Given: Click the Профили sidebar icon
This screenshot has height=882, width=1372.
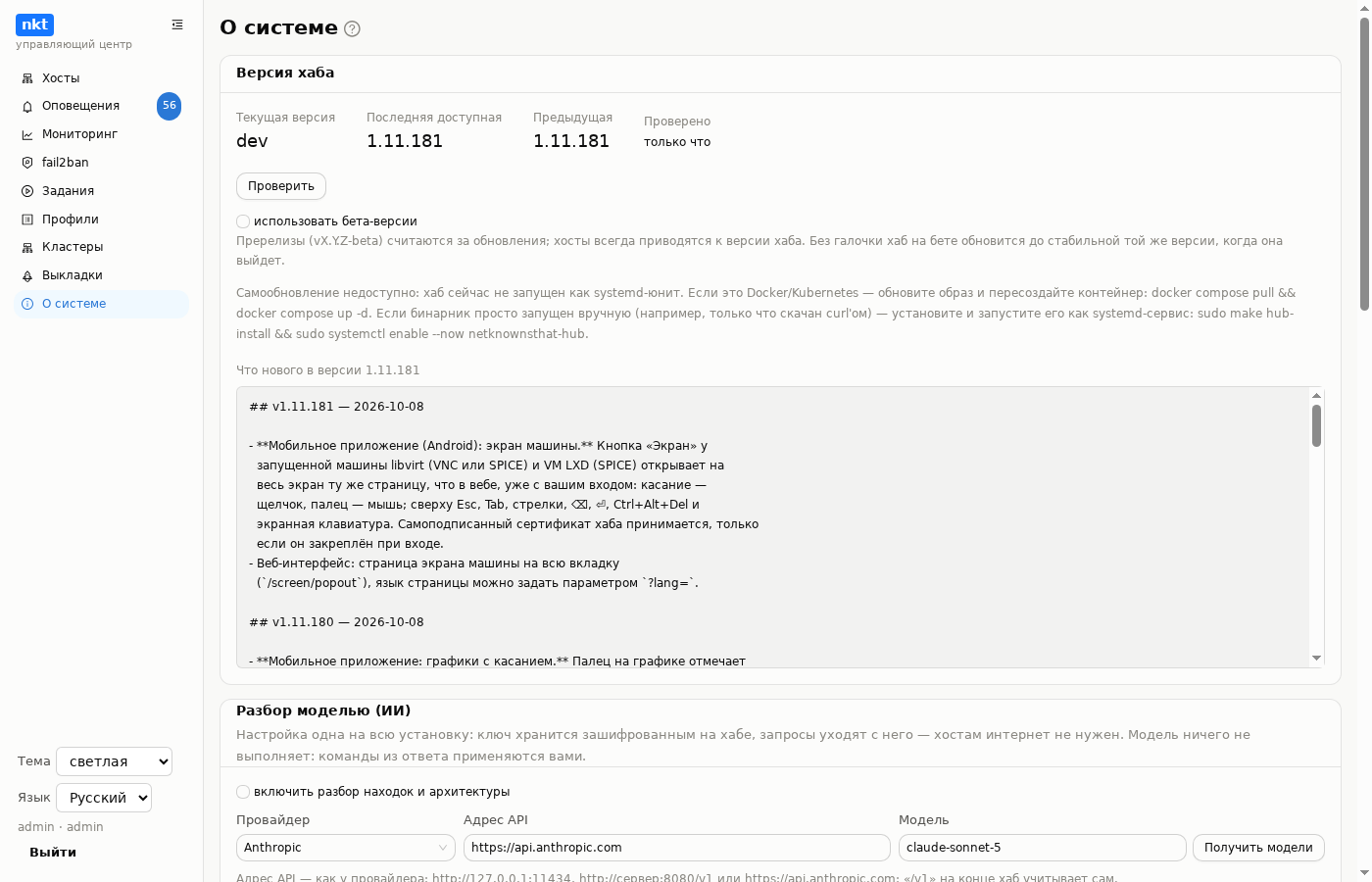Looking at the screenshot, I should pos(27,220).
